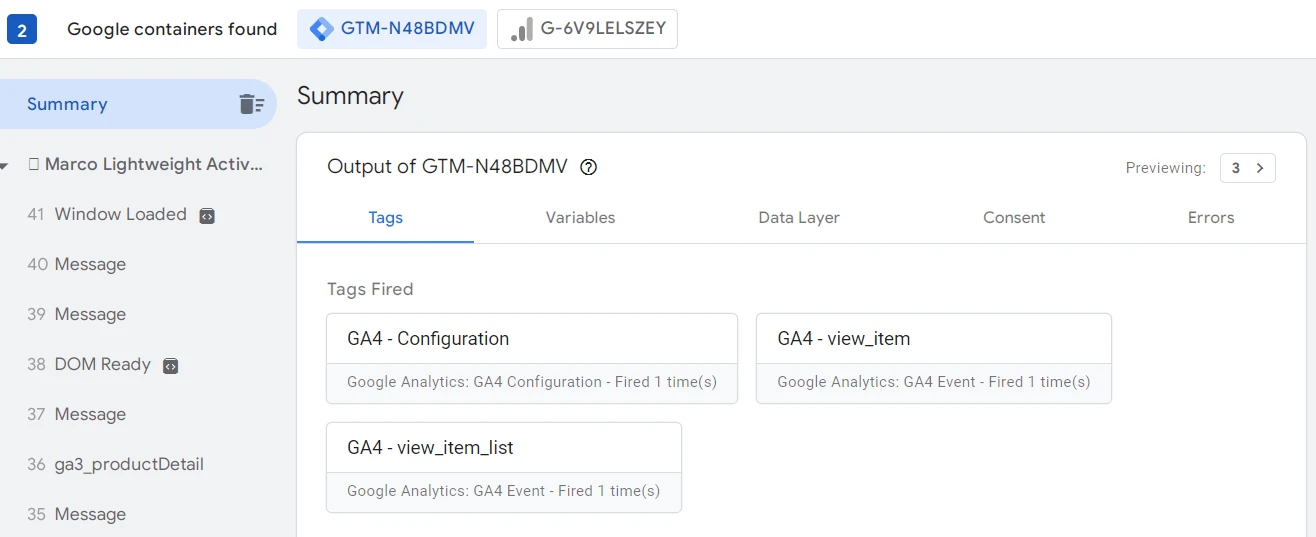Select the Summary item in sidebar
Viewport: 1316px width, 537px height.
click(67, 104)
